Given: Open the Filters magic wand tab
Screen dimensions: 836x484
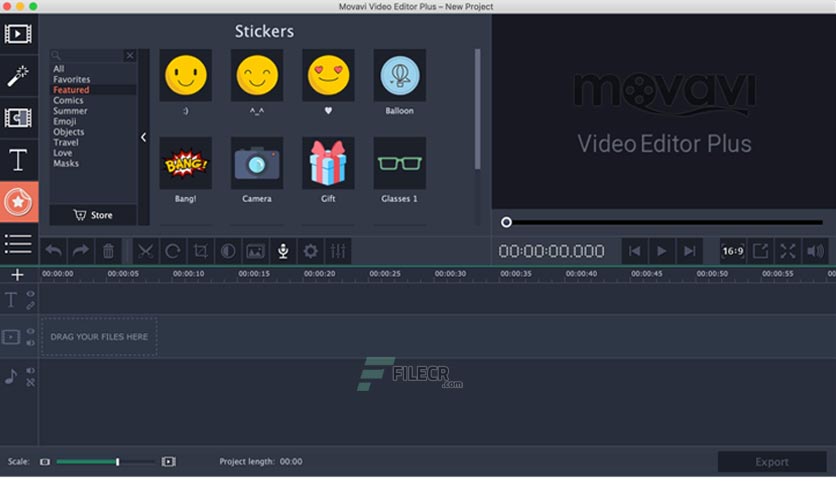Looking at the screenshot, I should click(18, 76).
